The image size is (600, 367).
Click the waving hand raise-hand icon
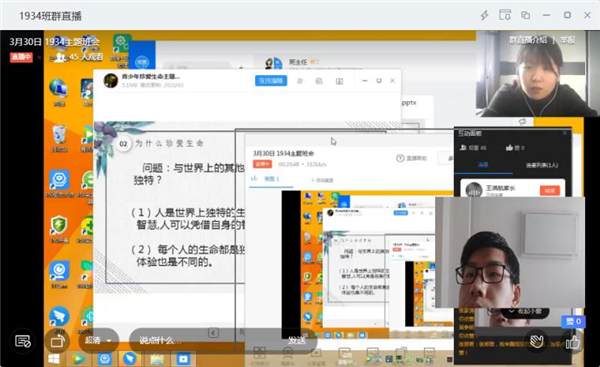[x=536, y=341]
